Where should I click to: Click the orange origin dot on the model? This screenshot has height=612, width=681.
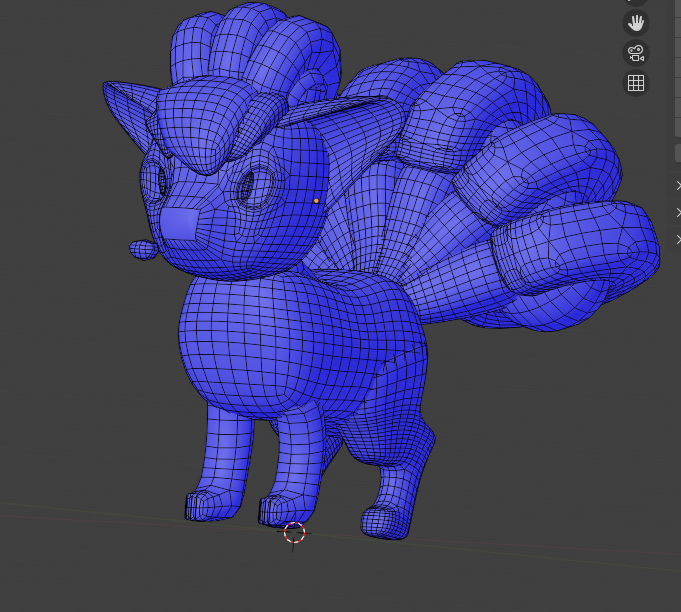316,201
